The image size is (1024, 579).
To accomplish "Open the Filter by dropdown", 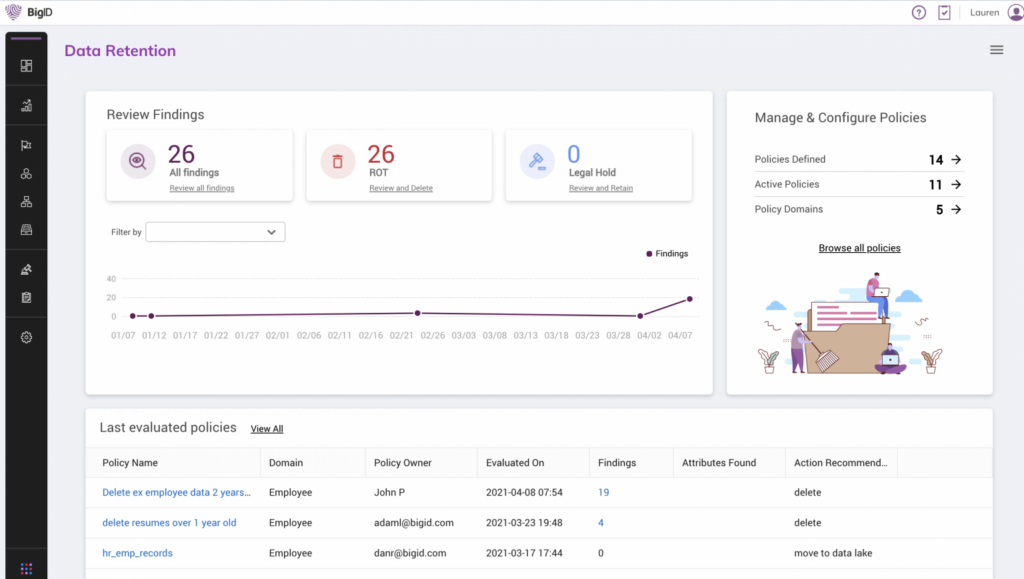I will click(215, 232).
